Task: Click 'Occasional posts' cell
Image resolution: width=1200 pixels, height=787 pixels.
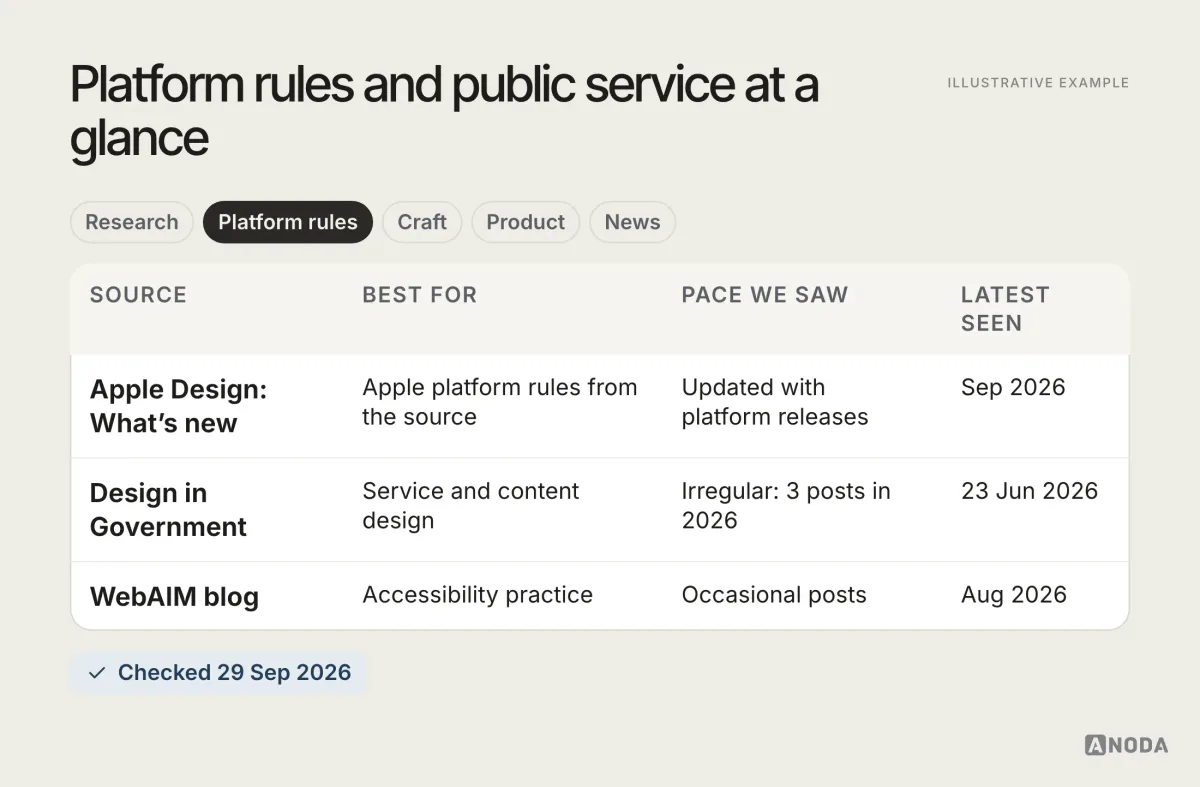Action: pyautogui.click(x=774, y=595)
